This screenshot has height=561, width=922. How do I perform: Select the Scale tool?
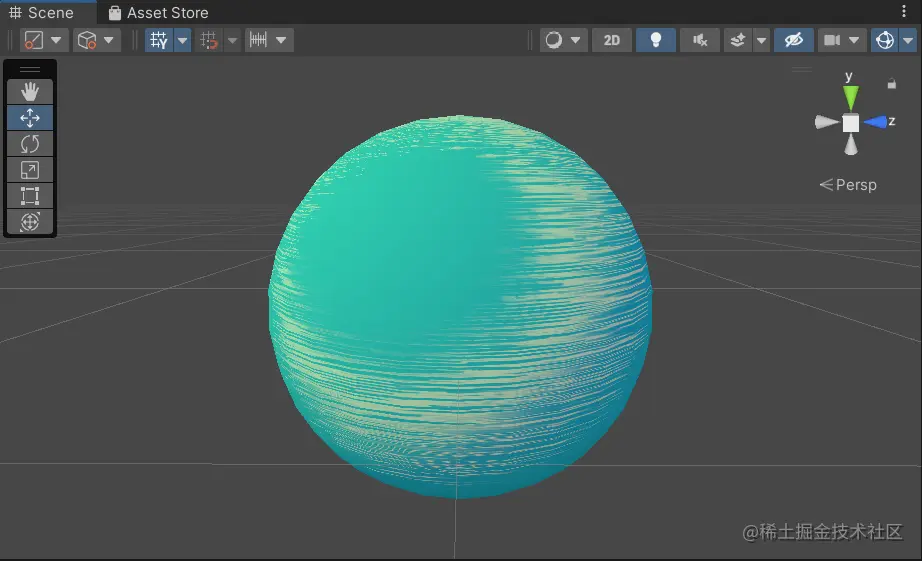30,169
